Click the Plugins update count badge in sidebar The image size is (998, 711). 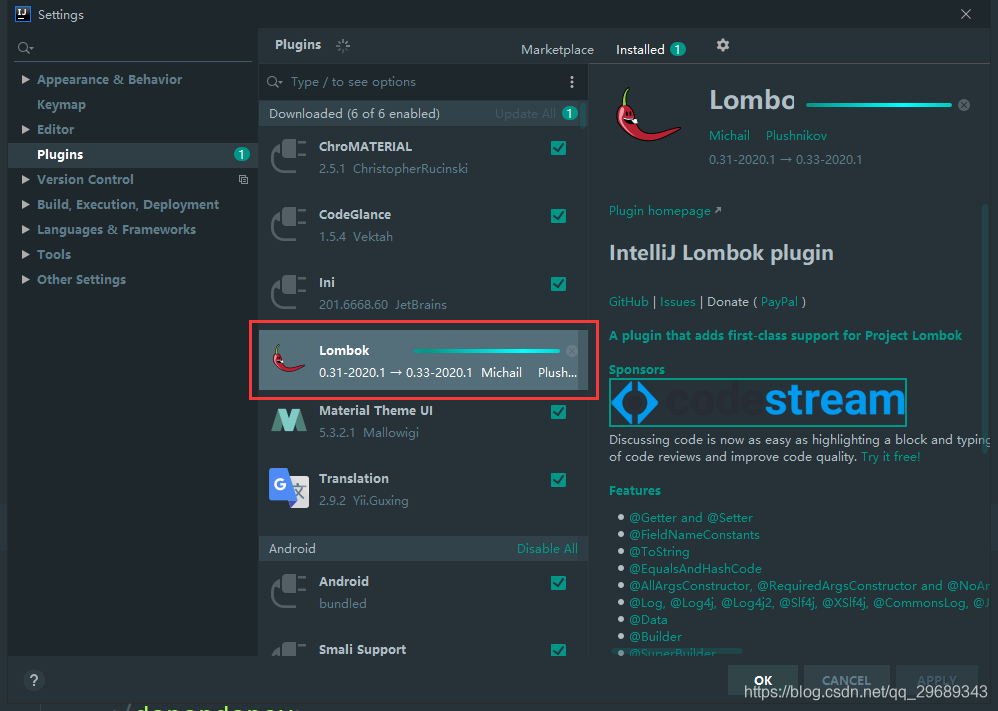[241, 154]
